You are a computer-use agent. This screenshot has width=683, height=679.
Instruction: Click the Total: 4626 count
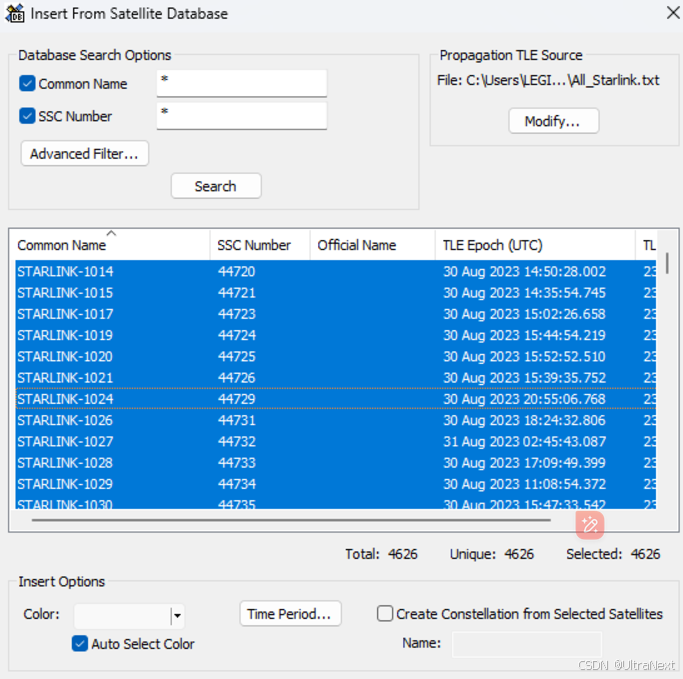pyautogui.click(x=381, y=554)
